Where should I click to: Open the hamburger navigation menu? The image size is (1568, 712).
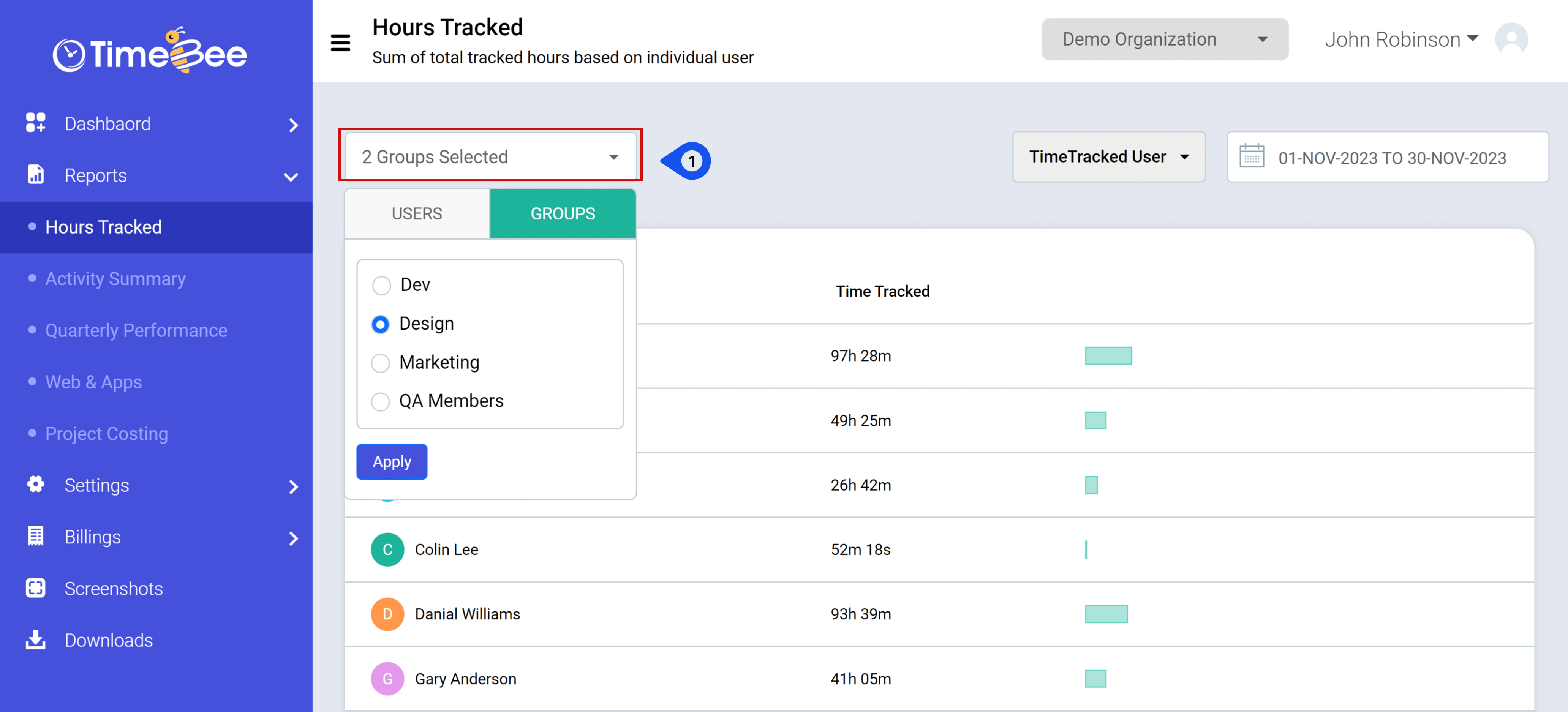(341, 43)
